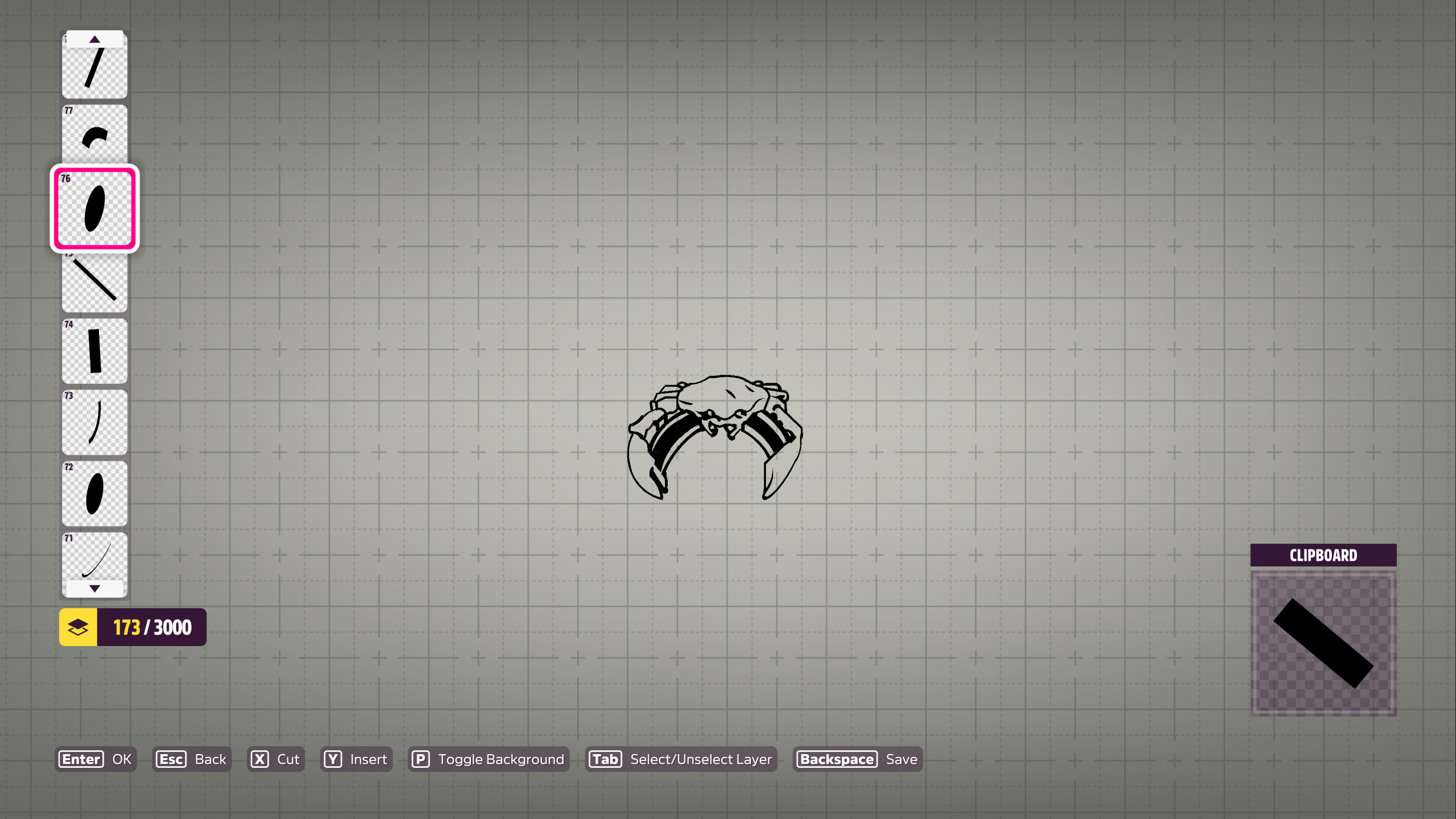Select layer 74 vertical bar shape
Screen dimensions: 1456x819
click(x=94, y=351)
